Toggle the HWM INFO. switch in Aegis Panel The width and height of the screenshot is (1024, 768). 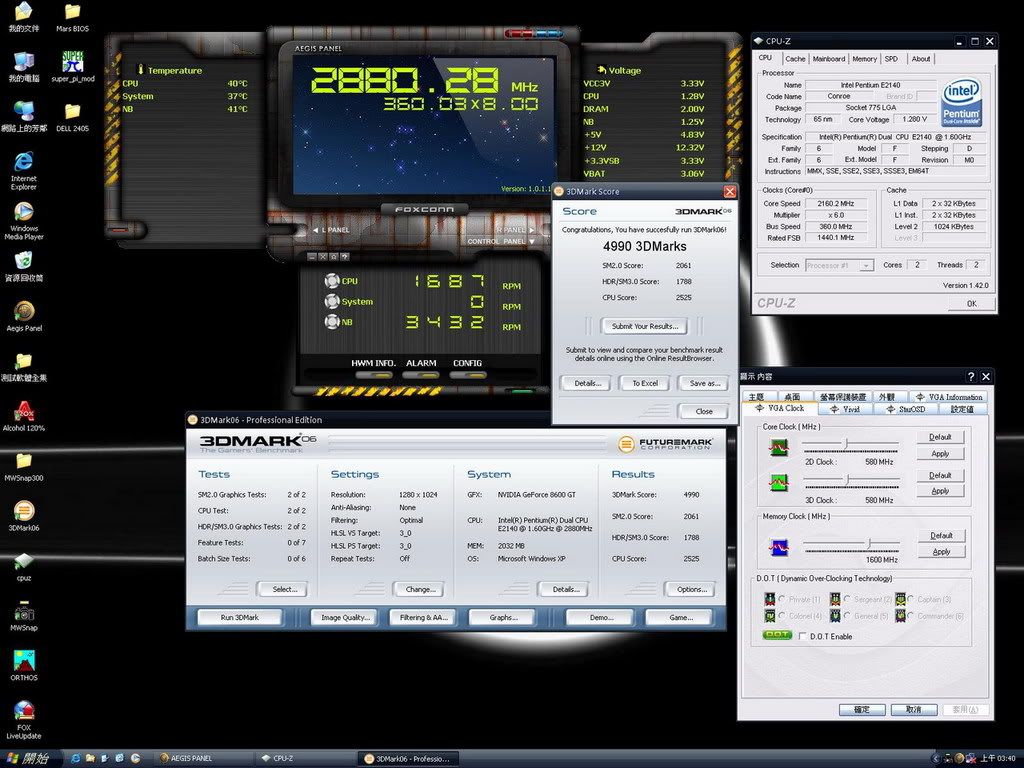374,376
